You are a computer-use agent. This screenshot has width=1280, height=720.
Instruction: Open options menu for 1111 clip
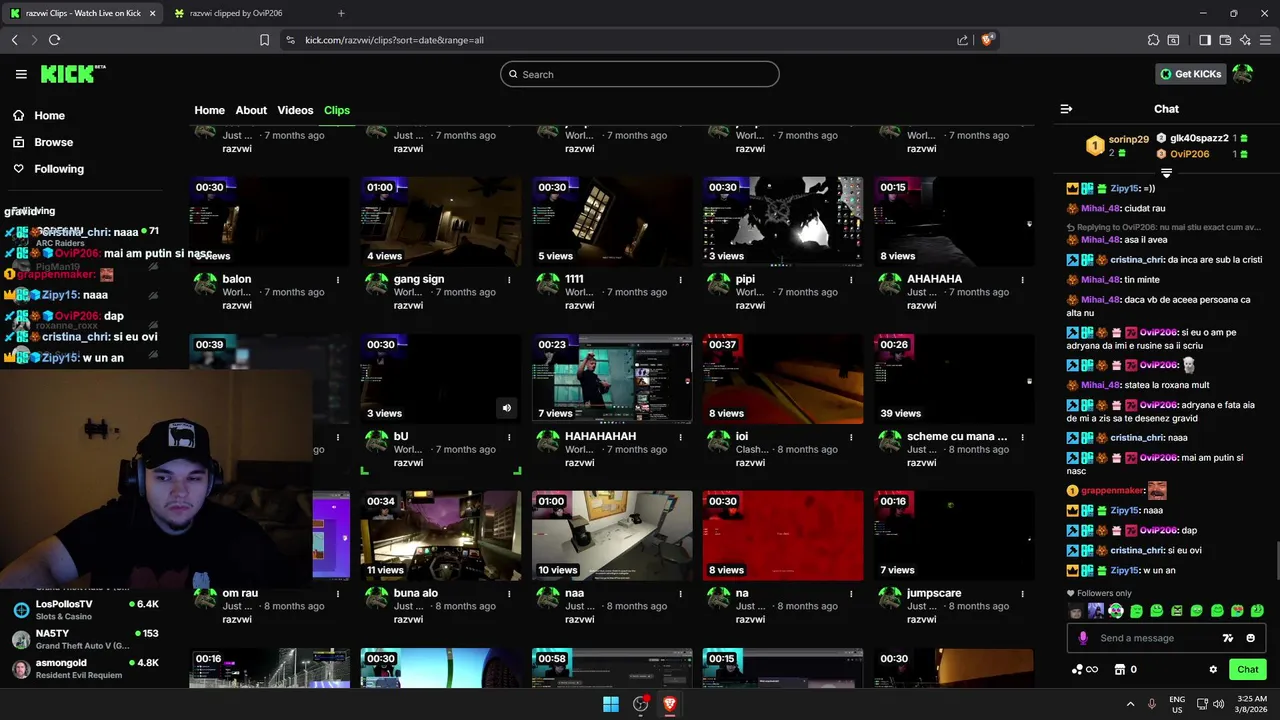(680, 280)
